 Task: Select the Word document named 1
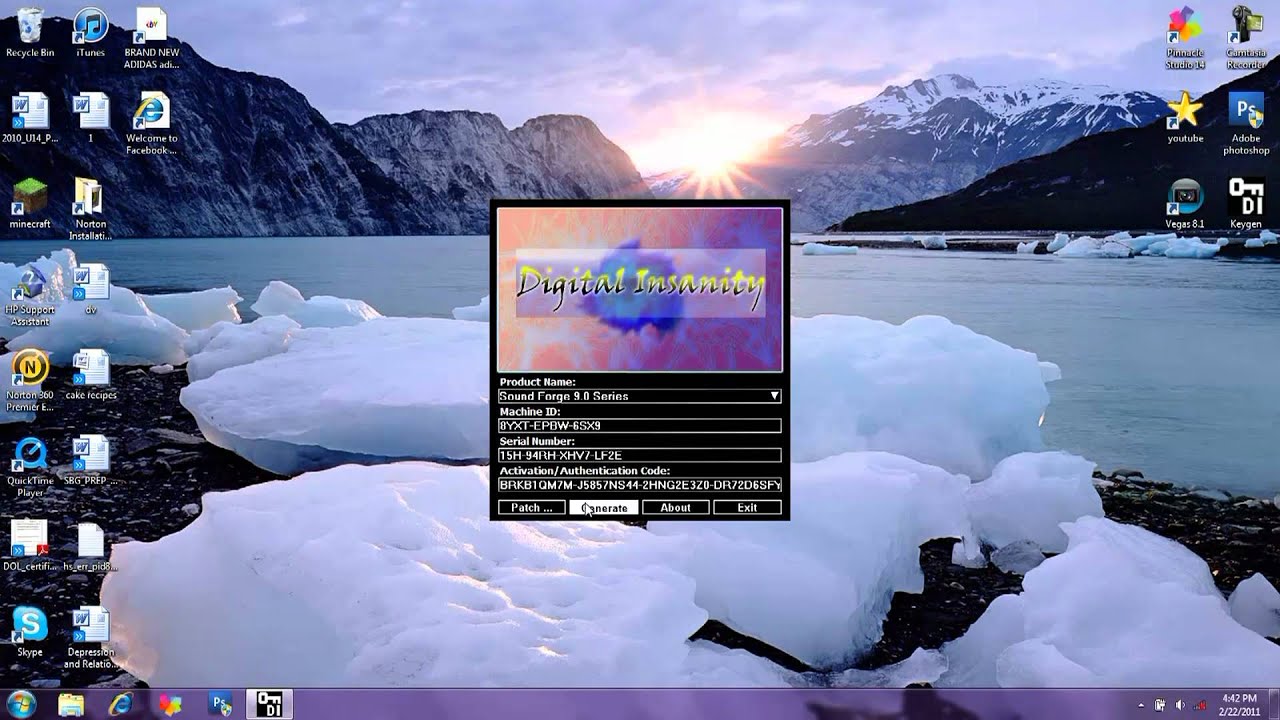click(90, 118)
